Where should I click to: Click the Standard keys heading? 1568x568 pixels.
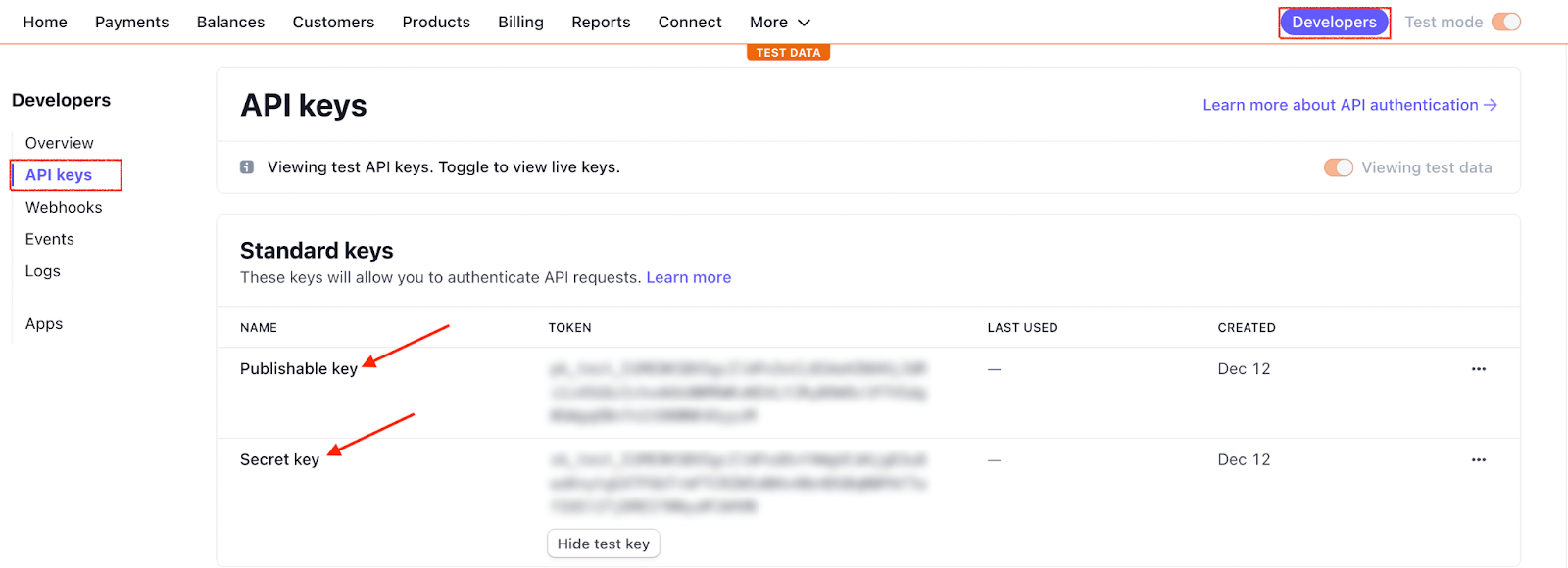click(x=317, y=251)
